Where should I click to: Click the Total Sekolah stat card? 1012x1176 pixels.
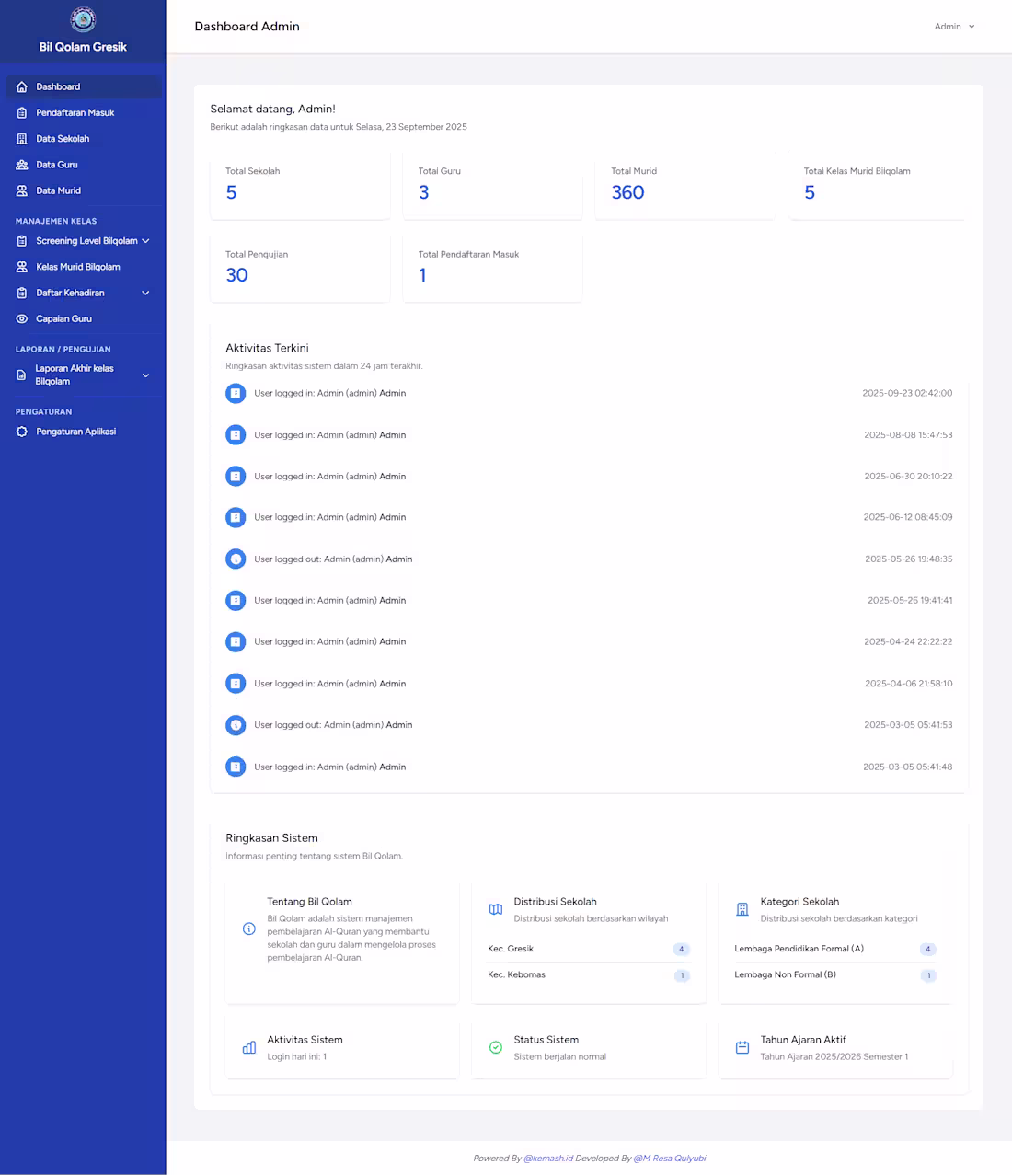[x=300, y=185]
